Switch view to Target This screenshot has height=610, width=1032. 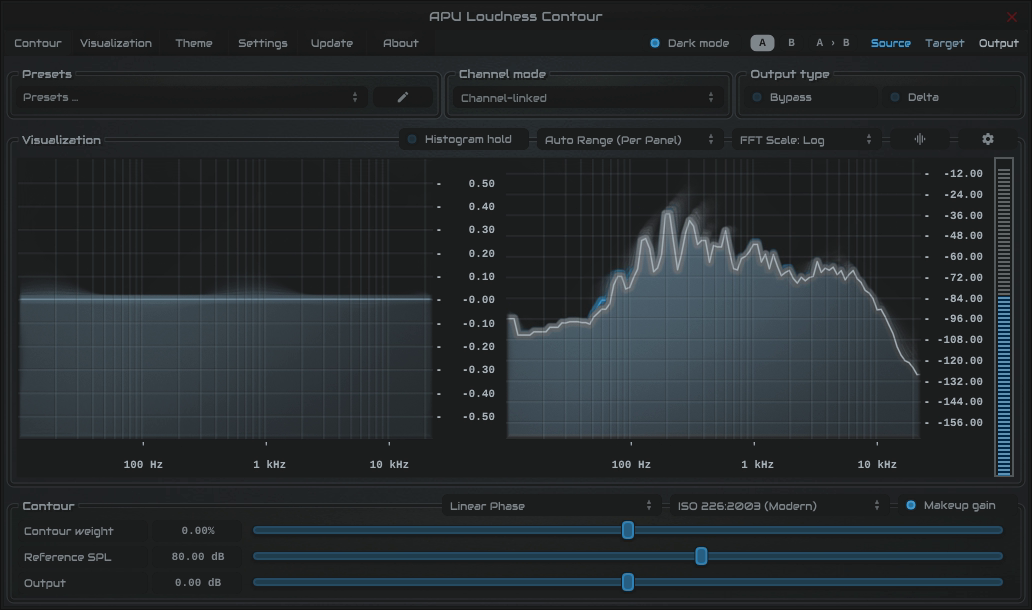tap(944, 43)
